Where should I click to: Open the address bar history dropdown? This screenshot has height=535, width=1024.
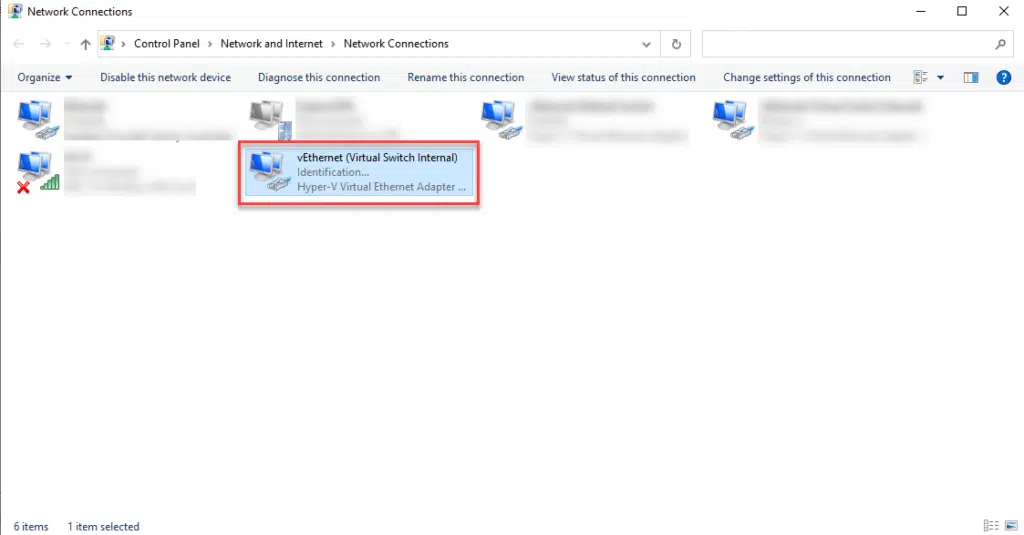[x=646, y=44]
